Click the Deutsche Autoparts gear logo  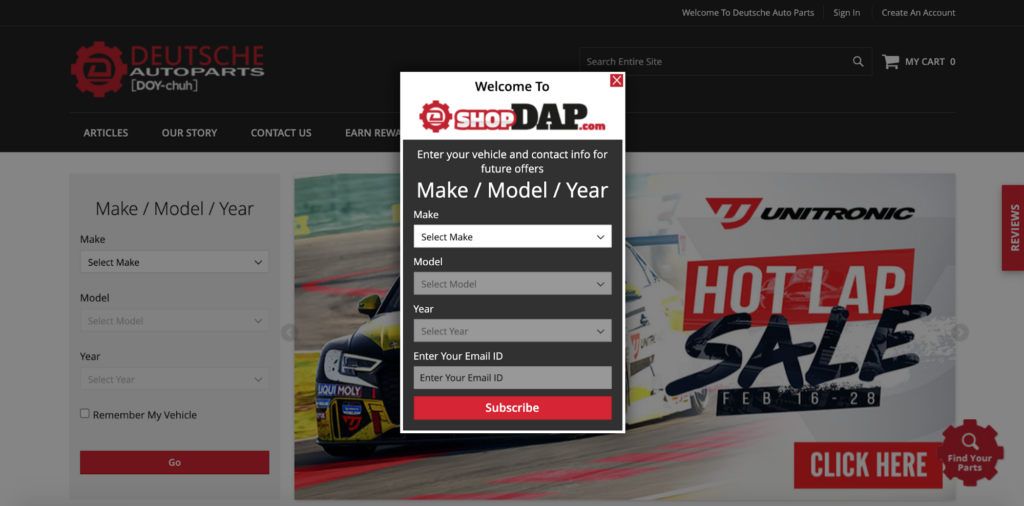point(98,68)
